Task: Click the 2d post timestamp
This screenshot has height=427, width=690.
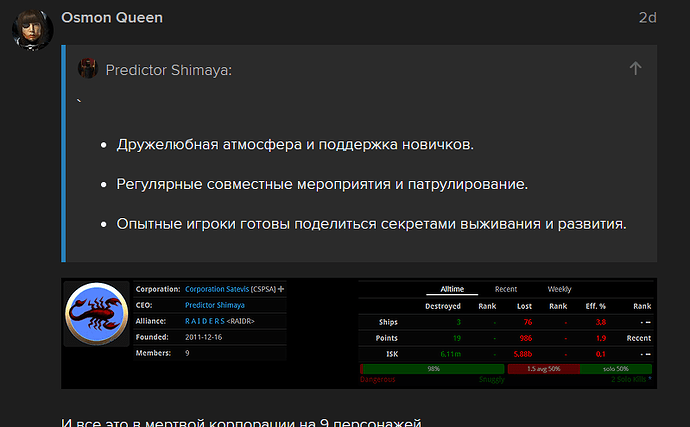Action: coord(647,18)
